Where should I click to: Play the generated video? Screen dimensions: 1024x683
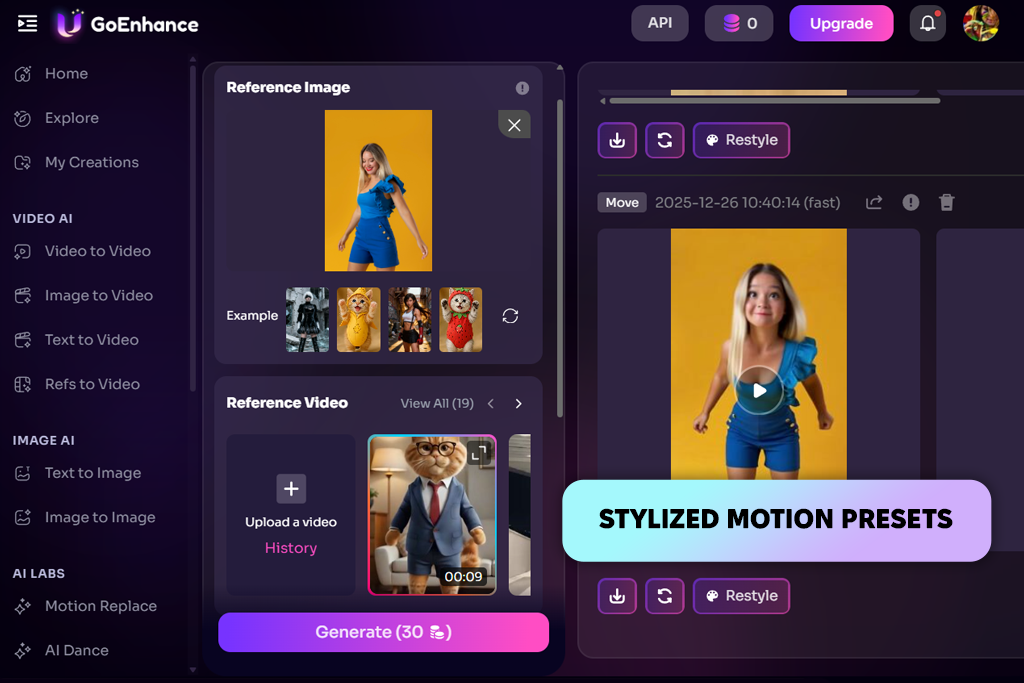759,390
